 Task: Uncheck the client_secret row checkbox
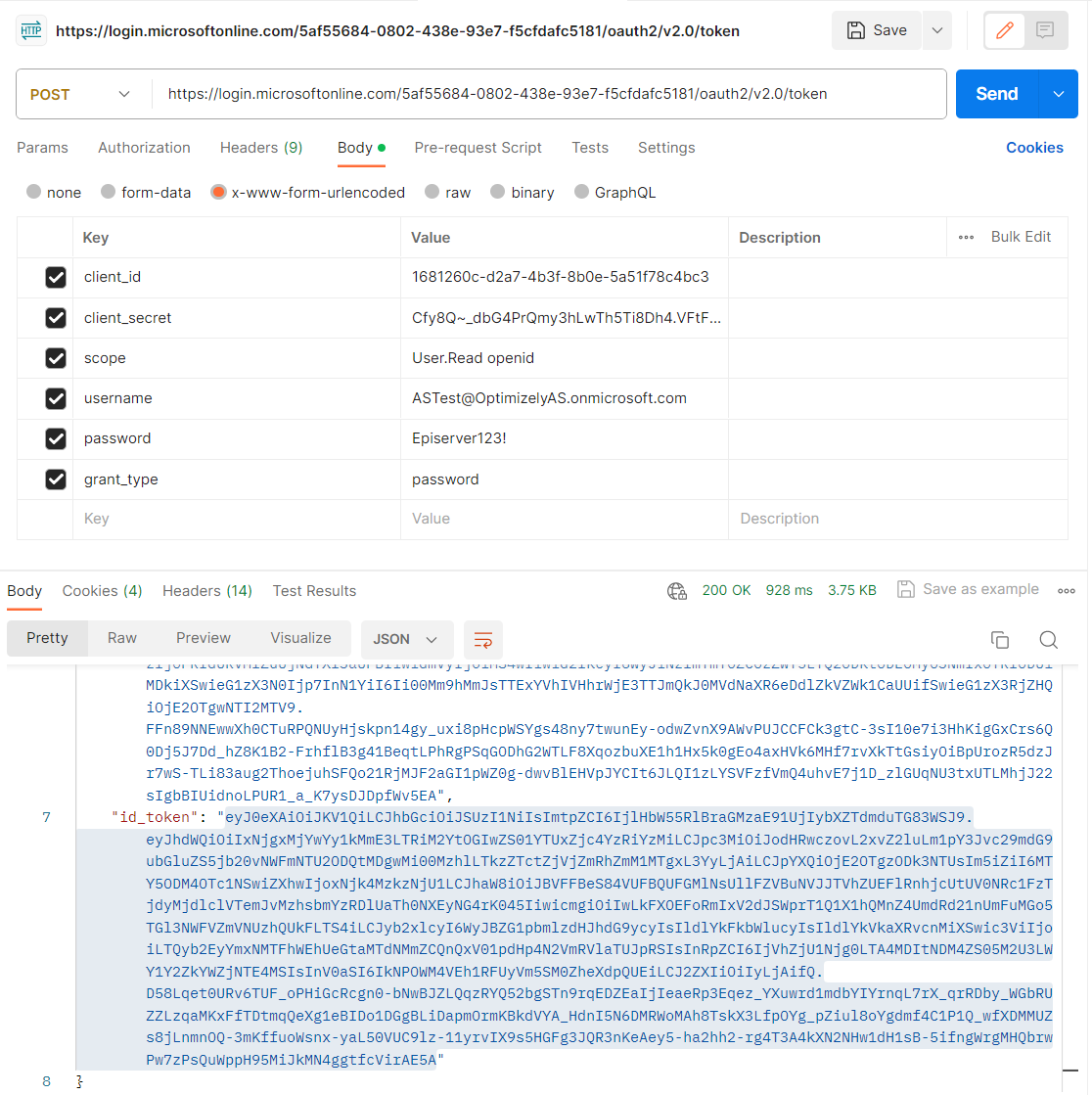click(x=56, y=318)
